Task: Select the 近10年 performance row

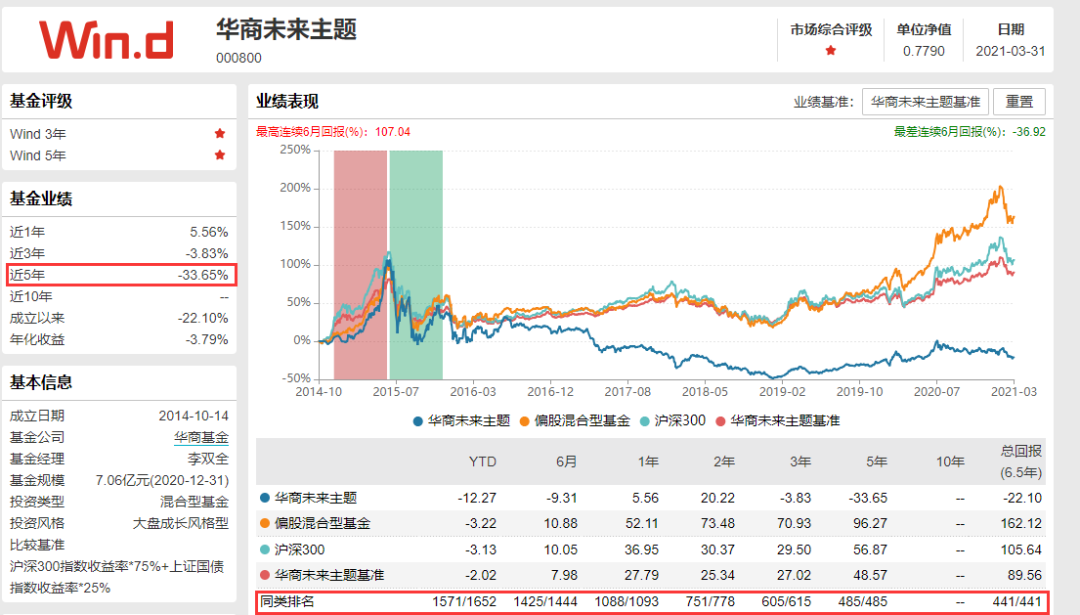Action: [118, 296]
